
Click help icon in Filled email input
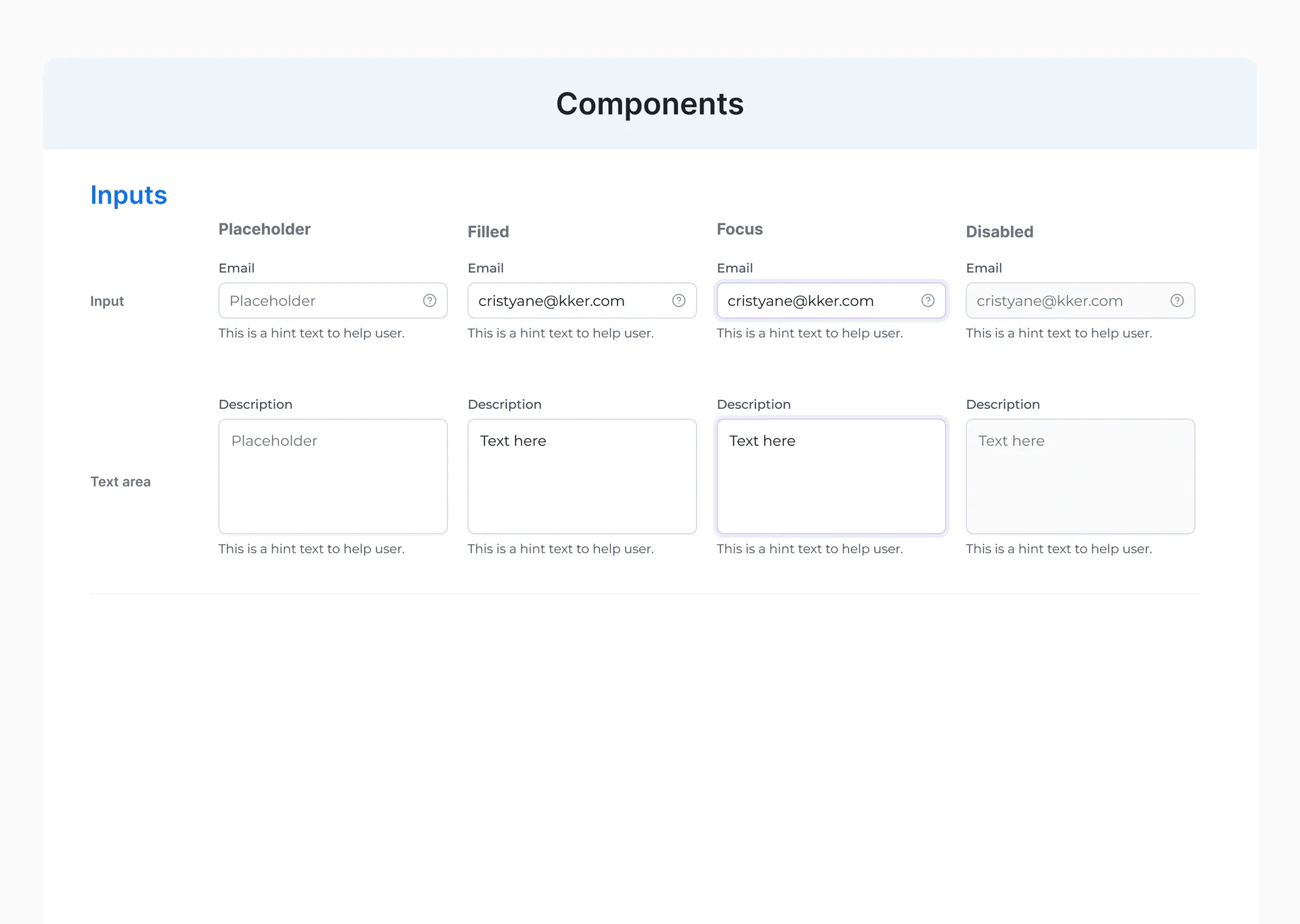pos(678,301)
